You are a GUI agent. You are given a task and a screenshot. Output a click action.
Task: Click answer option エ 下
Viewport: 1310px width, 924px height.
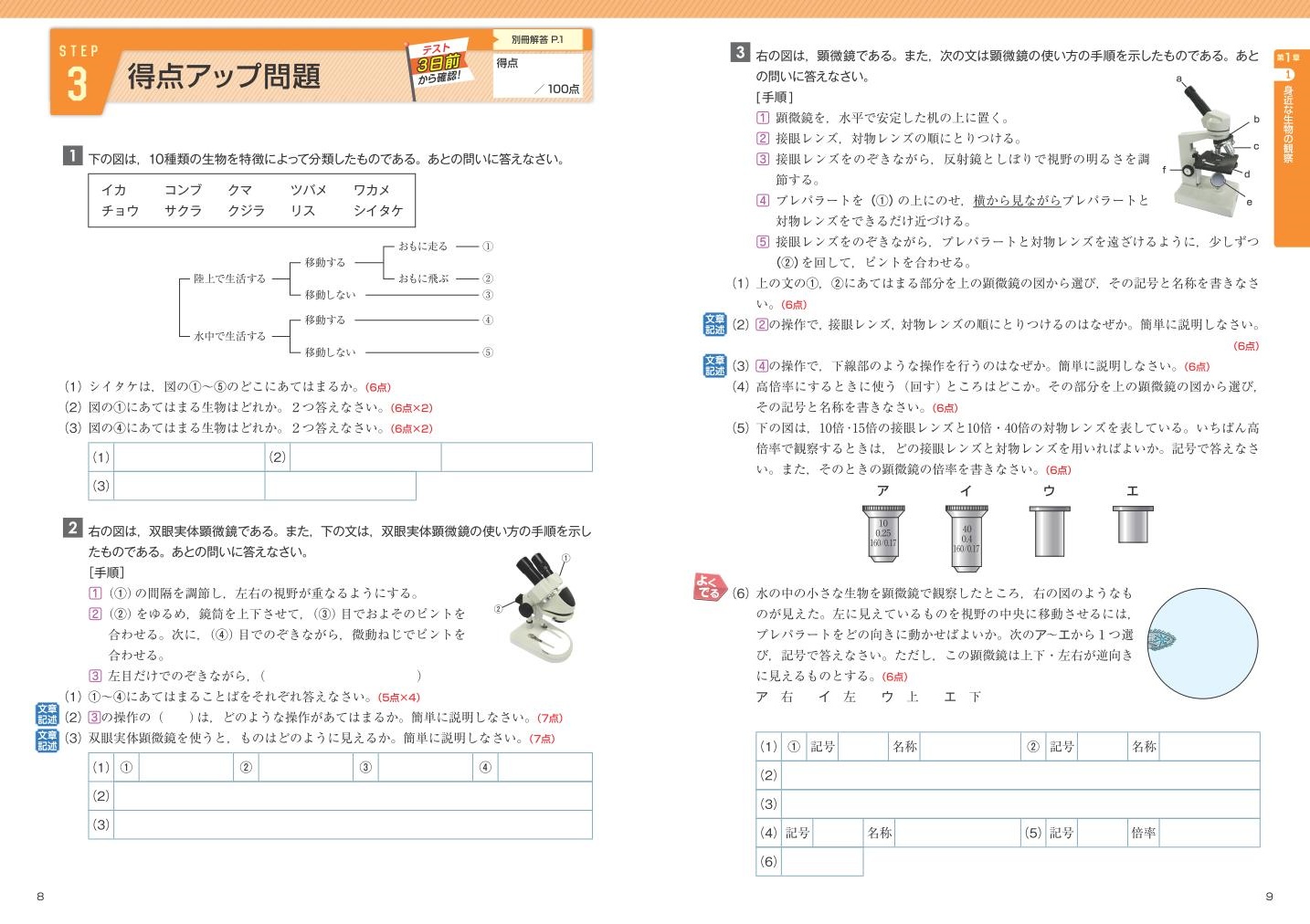point(963,697)
